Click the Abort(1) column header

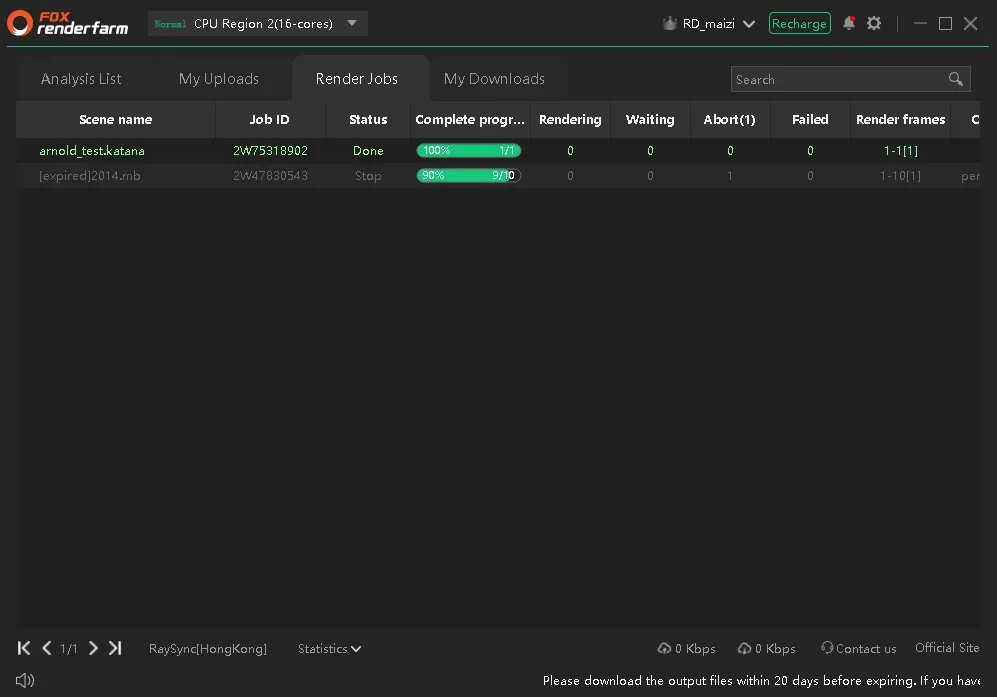pyautogui.click(x=730, y=120)
